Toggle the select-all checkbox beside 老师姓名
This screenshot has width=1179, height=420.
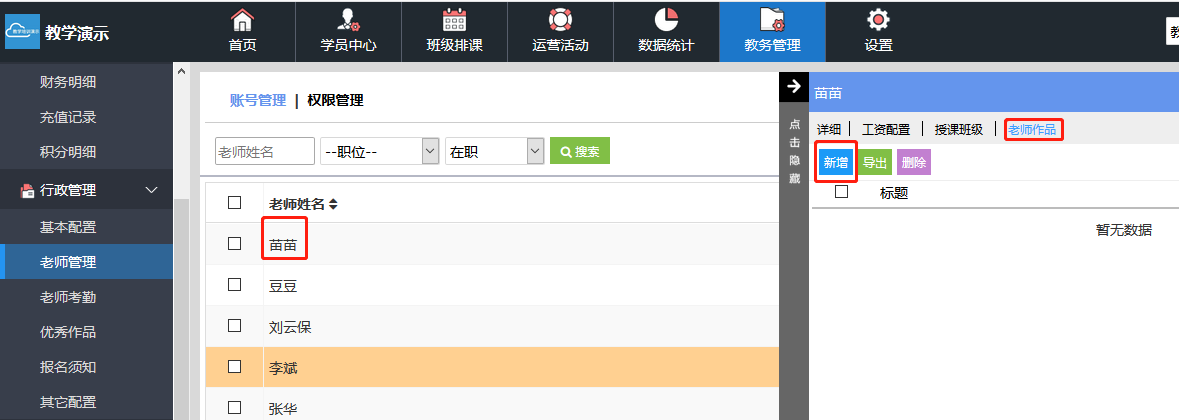(x=235, y=203)
